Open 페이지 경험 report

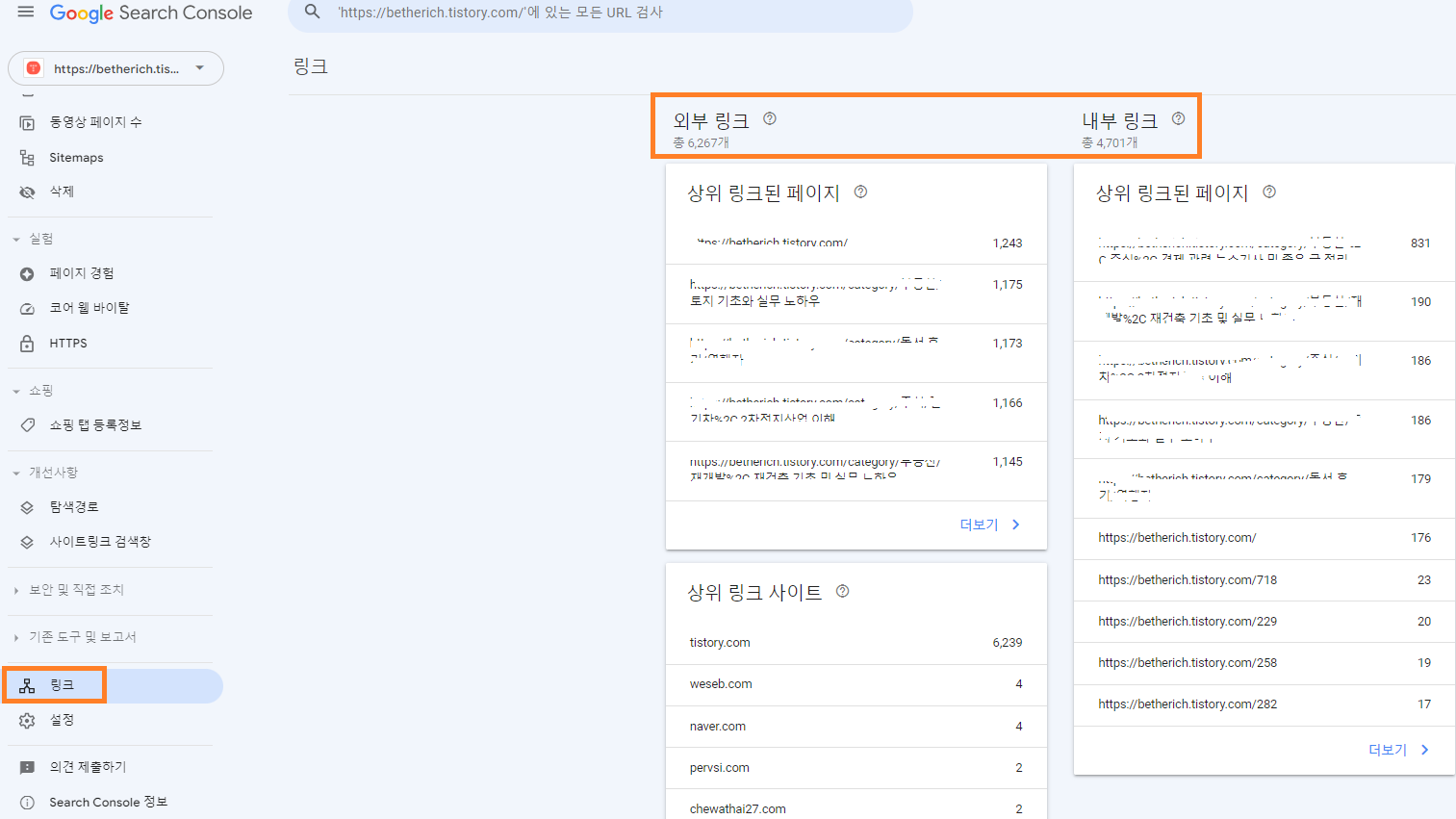(x=82, y=273)
